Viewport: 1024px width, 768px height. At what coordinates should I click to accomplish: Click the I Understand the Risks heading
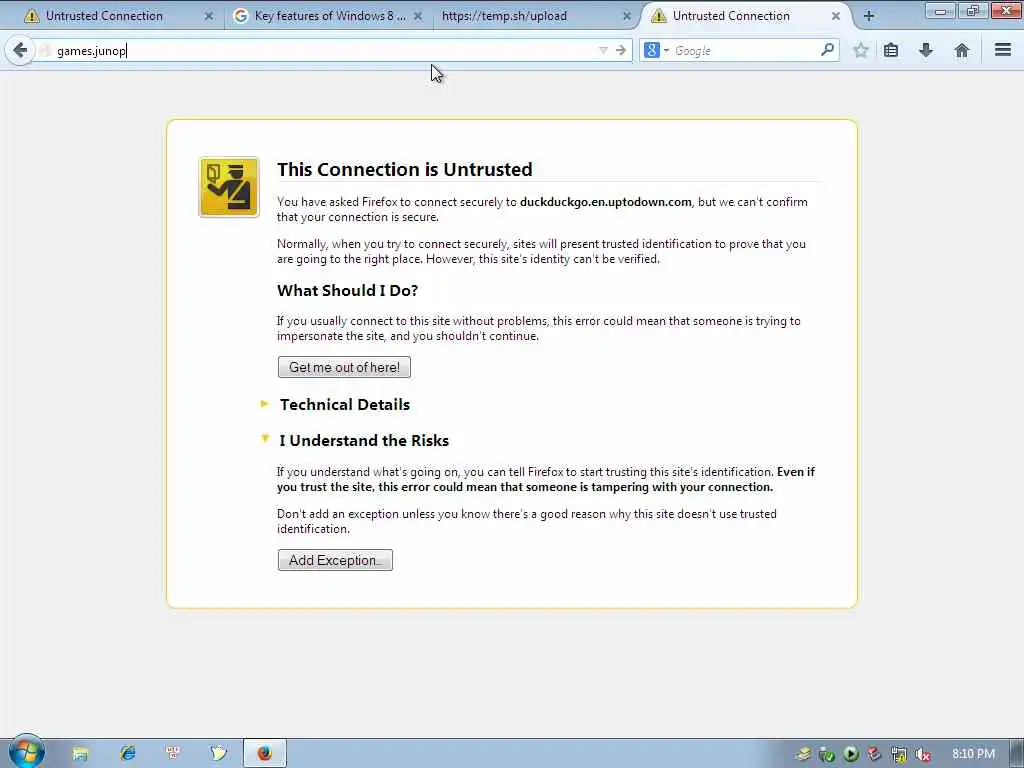pyautogui.click(x=364, y=440)
